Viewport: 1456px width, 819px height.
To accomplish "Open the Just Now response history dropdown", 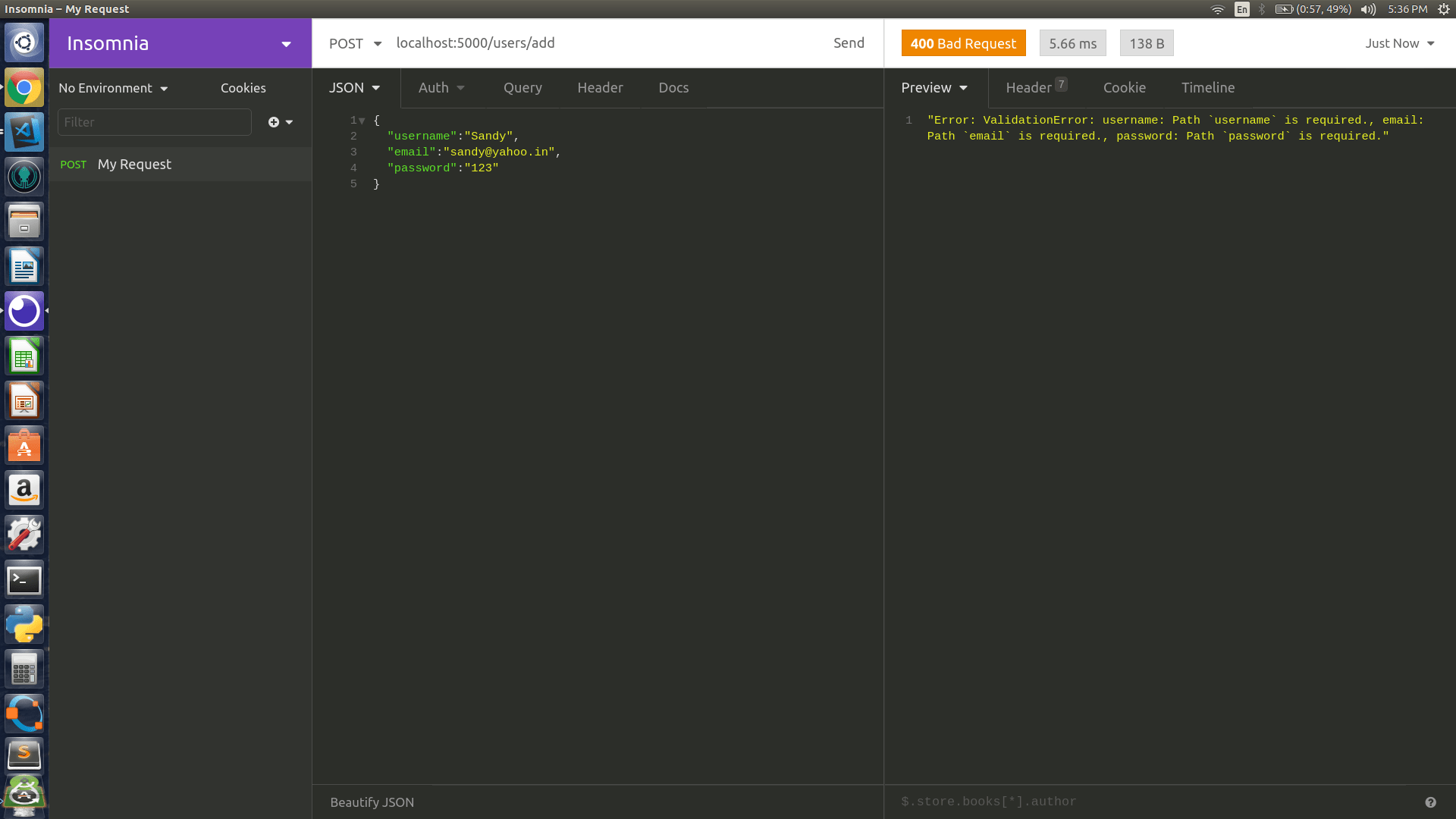I will pyautogui.click(x=1399, y=43).
